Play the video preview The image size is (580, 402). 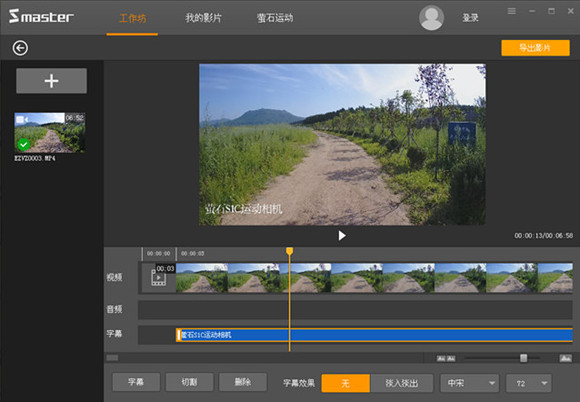click(342, 236)
